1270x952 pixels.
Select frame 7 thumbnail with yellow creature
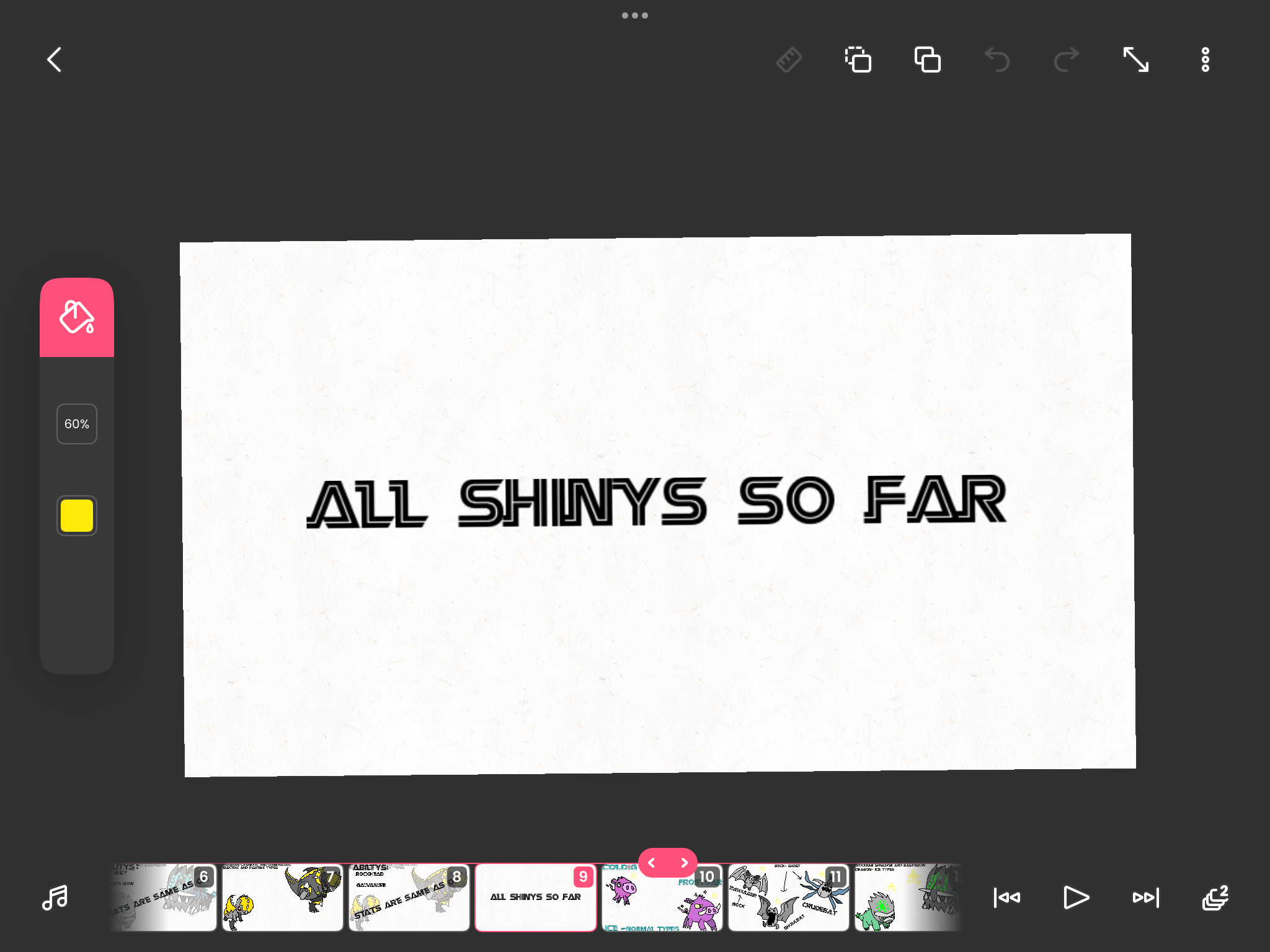click(x=283, y=897)
